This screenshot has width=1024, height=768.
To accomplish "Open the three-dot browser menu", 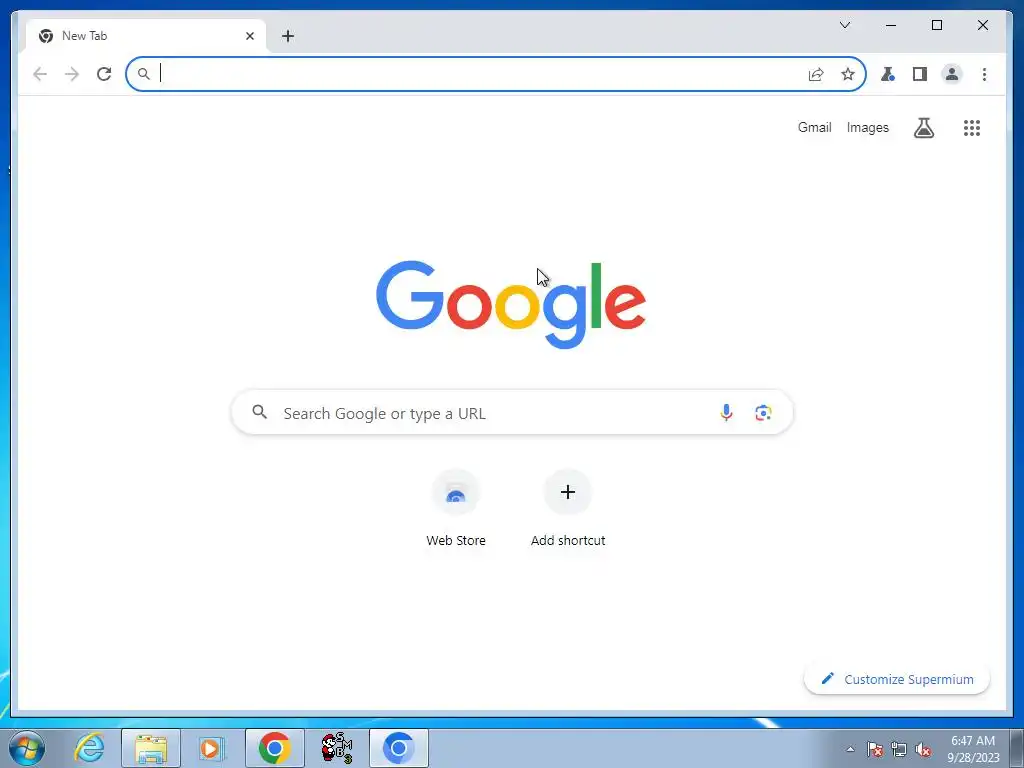I will click(984, 74).
